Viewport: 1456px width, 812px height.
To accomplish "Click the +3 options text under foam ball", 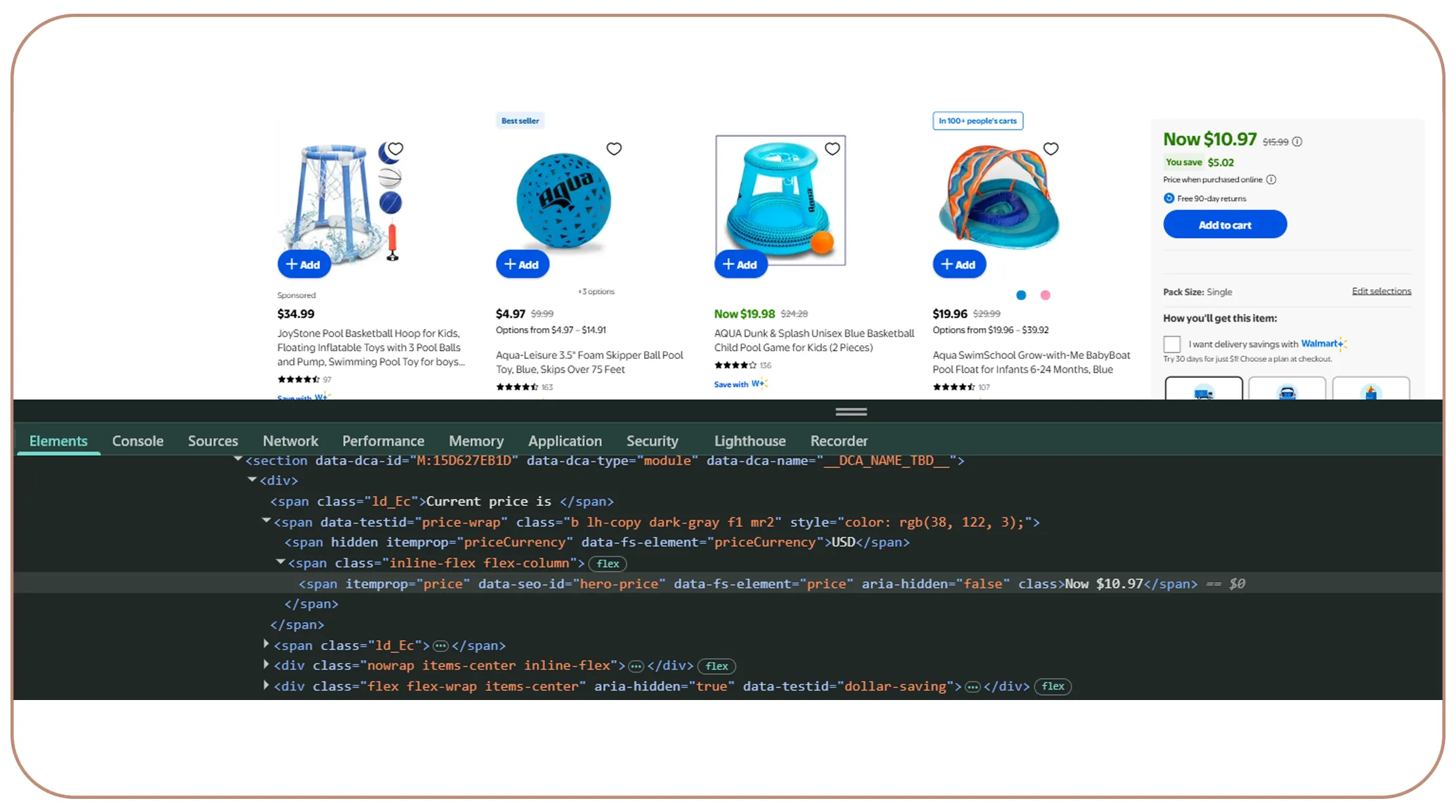I will [596, 291].
